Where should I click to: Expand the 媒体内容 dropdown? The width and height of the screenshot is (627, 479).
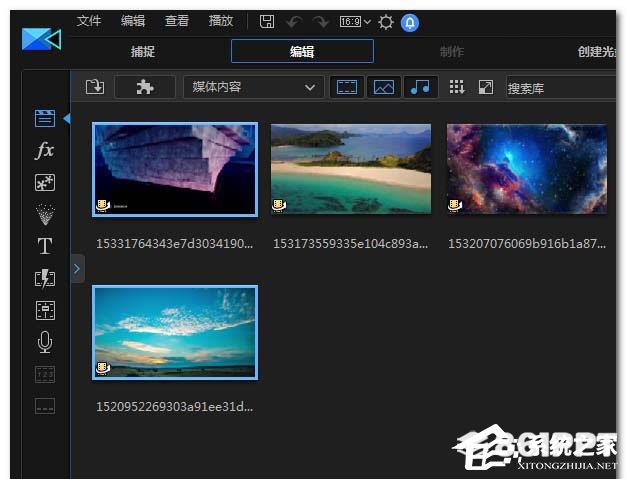[254, 87]
